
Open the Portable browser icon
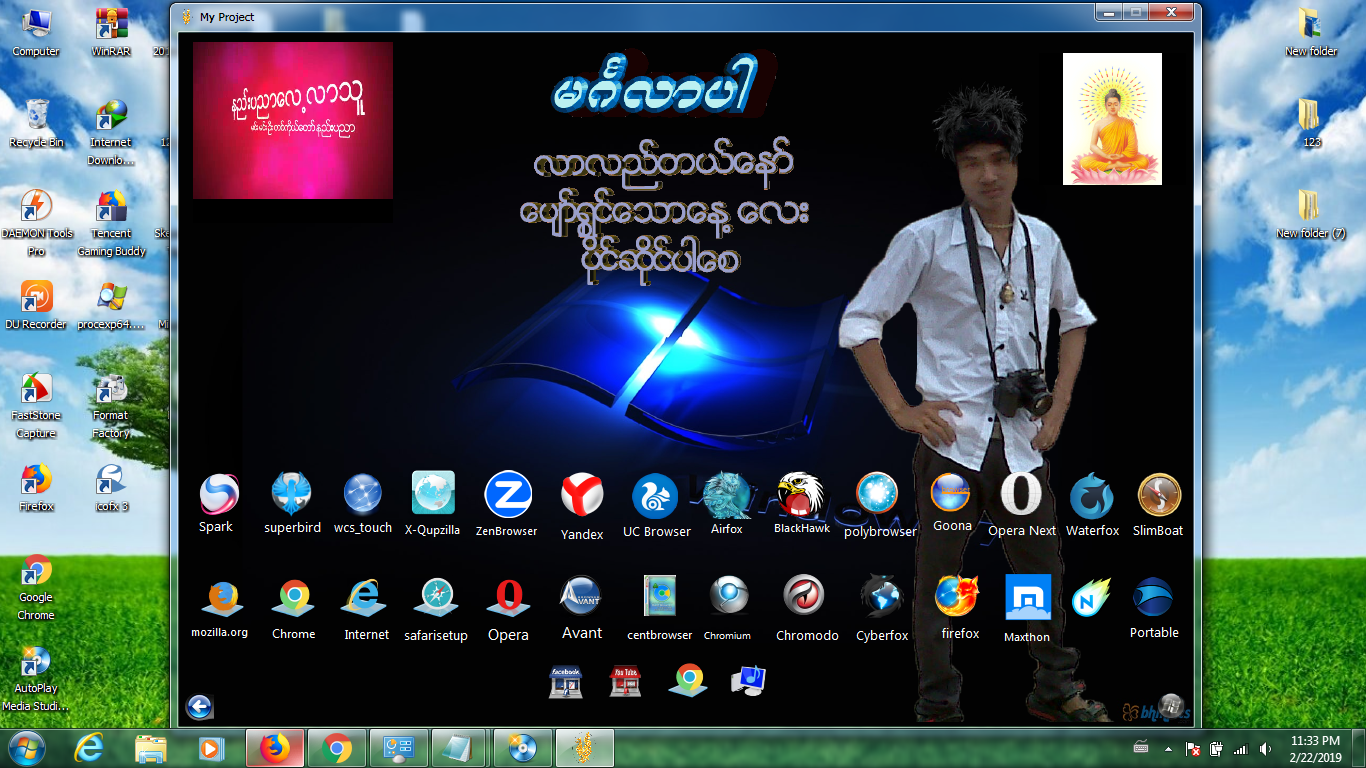1153,598
